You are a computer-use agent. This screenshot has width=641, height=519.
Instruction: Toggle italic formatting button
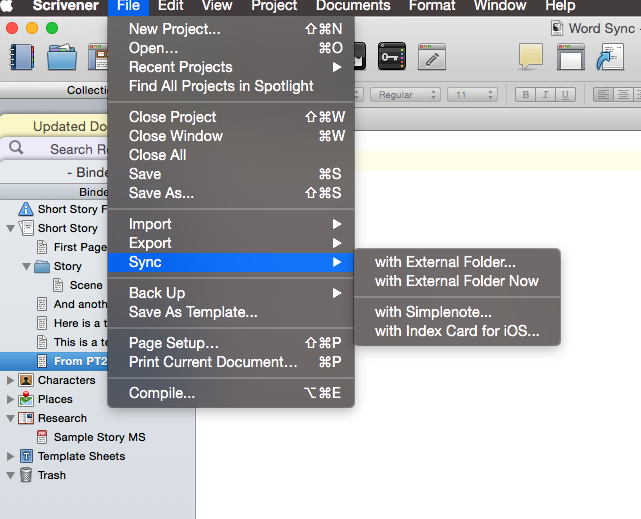(545, 95)
